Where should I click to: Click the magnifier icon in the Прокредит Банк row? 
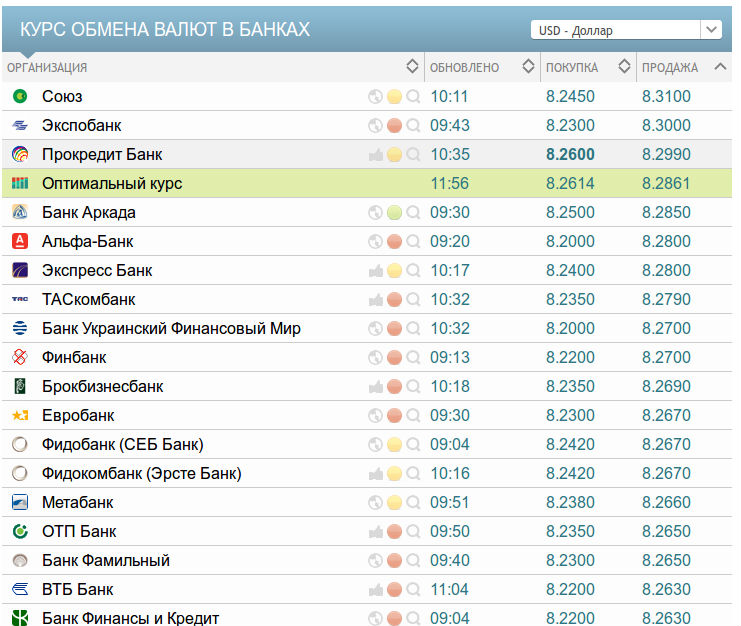(413, 154)
